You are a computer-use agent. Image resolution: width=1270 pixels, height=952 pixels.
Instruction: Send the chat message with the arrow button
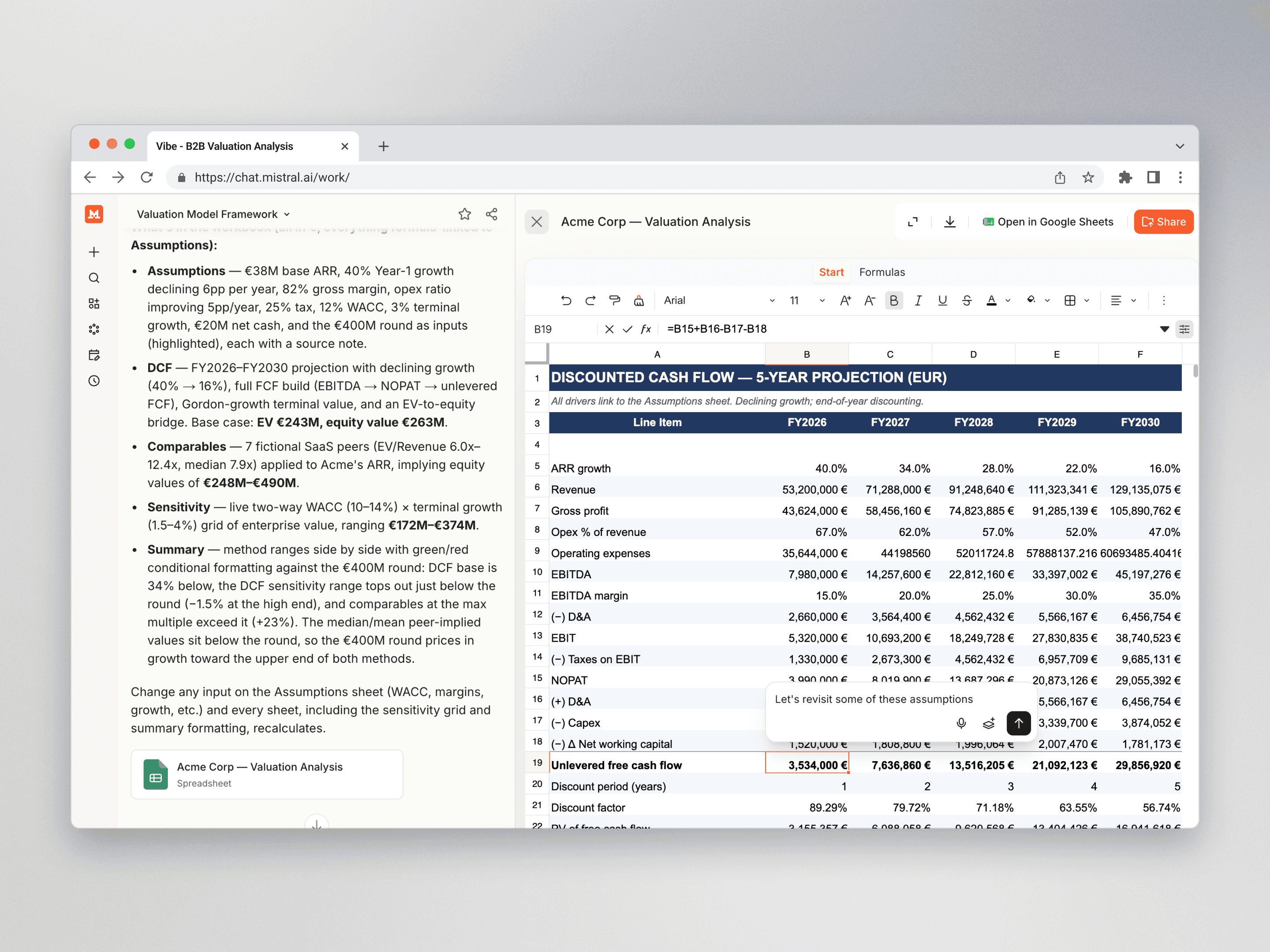coord(1019,723)
